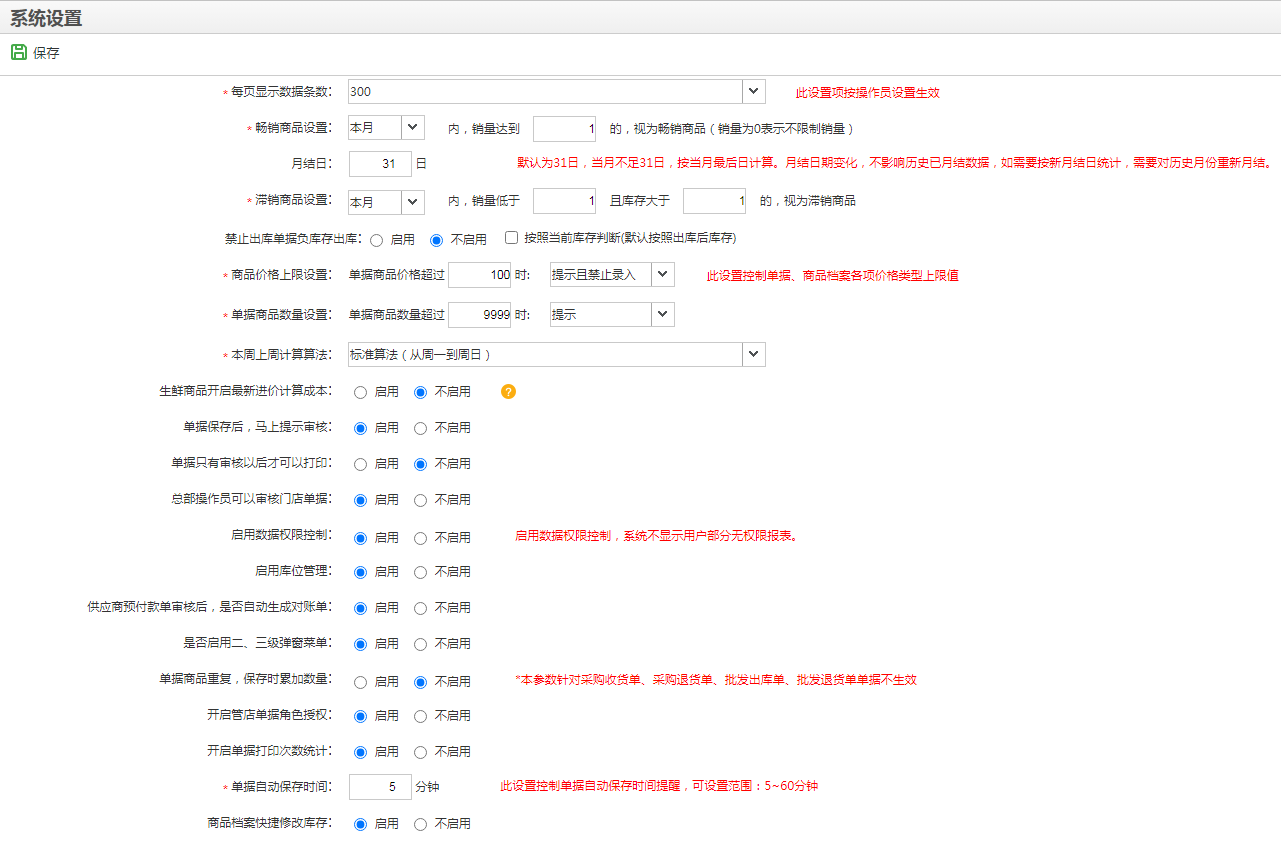
Task: Click the green save disk icon
Action: click(18, 52)
